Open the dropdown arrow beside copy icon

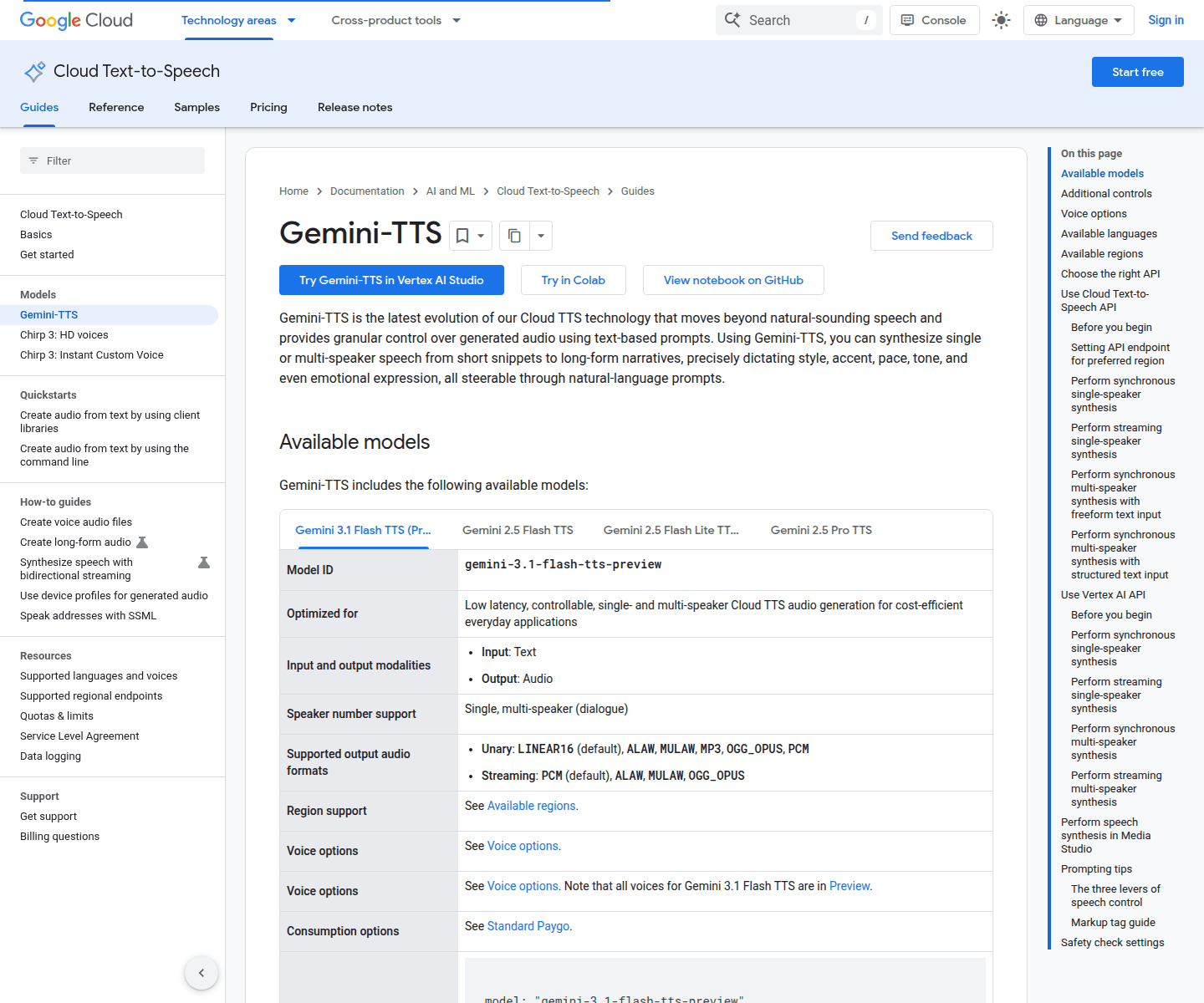coord(541,236)
